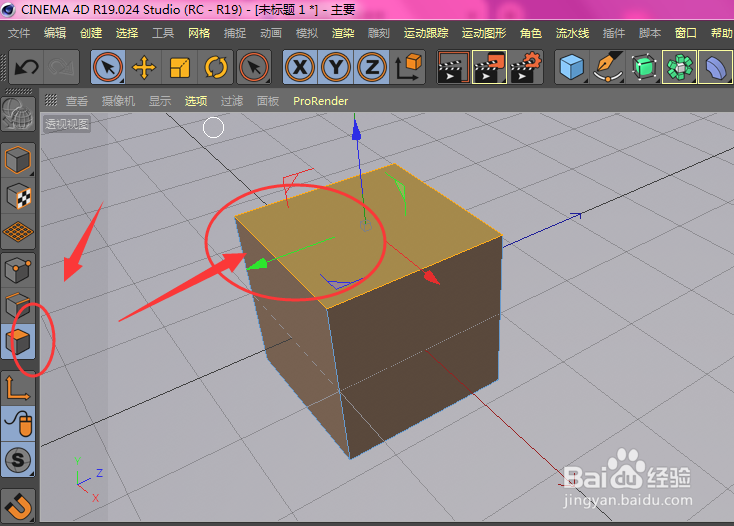Switch to Model mode

[18, 160]
